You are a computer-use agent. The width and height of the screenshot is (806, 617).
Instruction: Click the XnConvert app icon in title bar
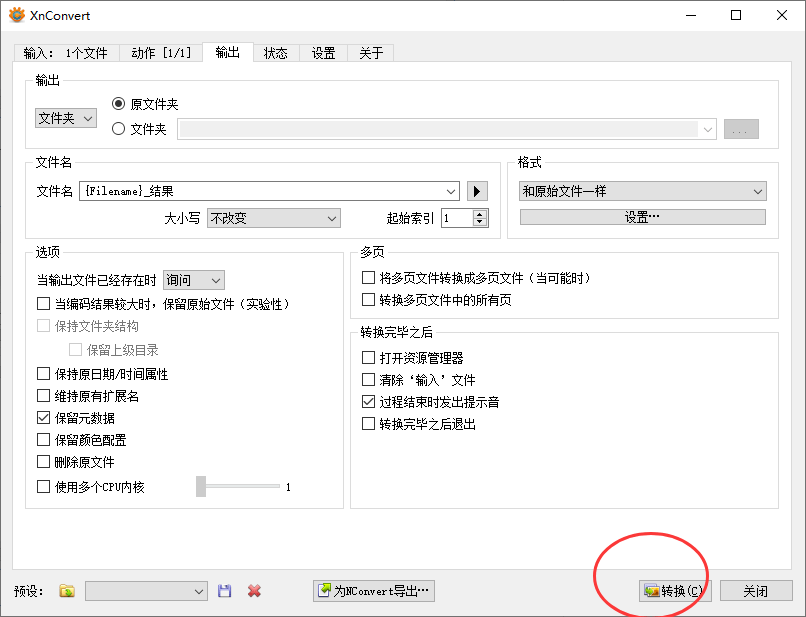pyautogui.click(x=16, y=15)
